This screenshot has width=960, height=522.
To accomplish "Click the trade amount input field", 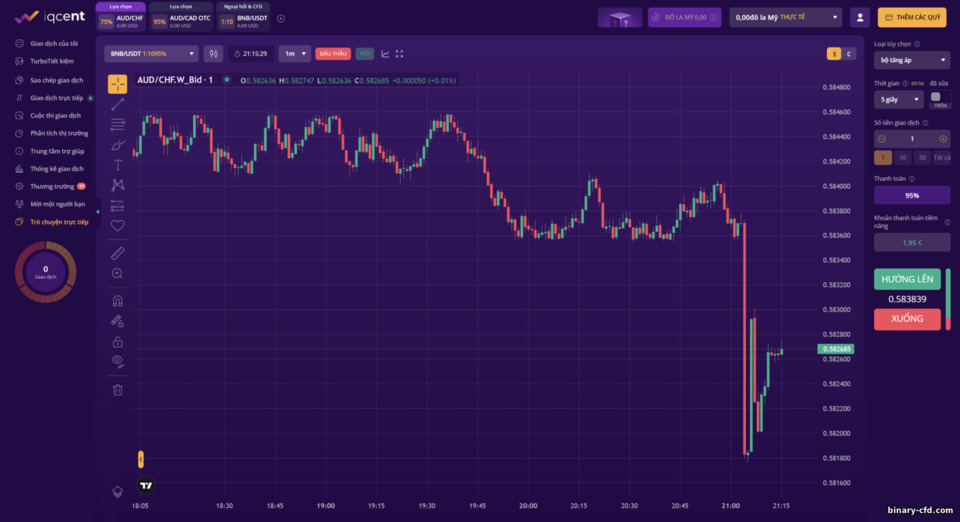I will point(912,139).
